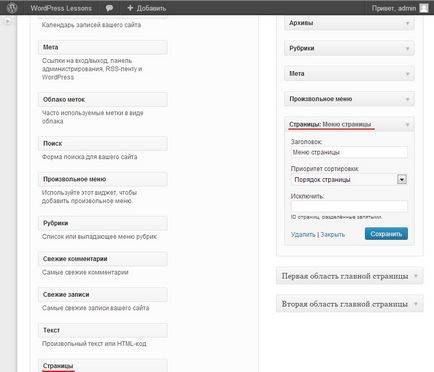The width and height of the screenshot is (434, 372).
Task: Expand the collapsed sidebar arrow
Action: pyautogui.click(x=8, y=21)
